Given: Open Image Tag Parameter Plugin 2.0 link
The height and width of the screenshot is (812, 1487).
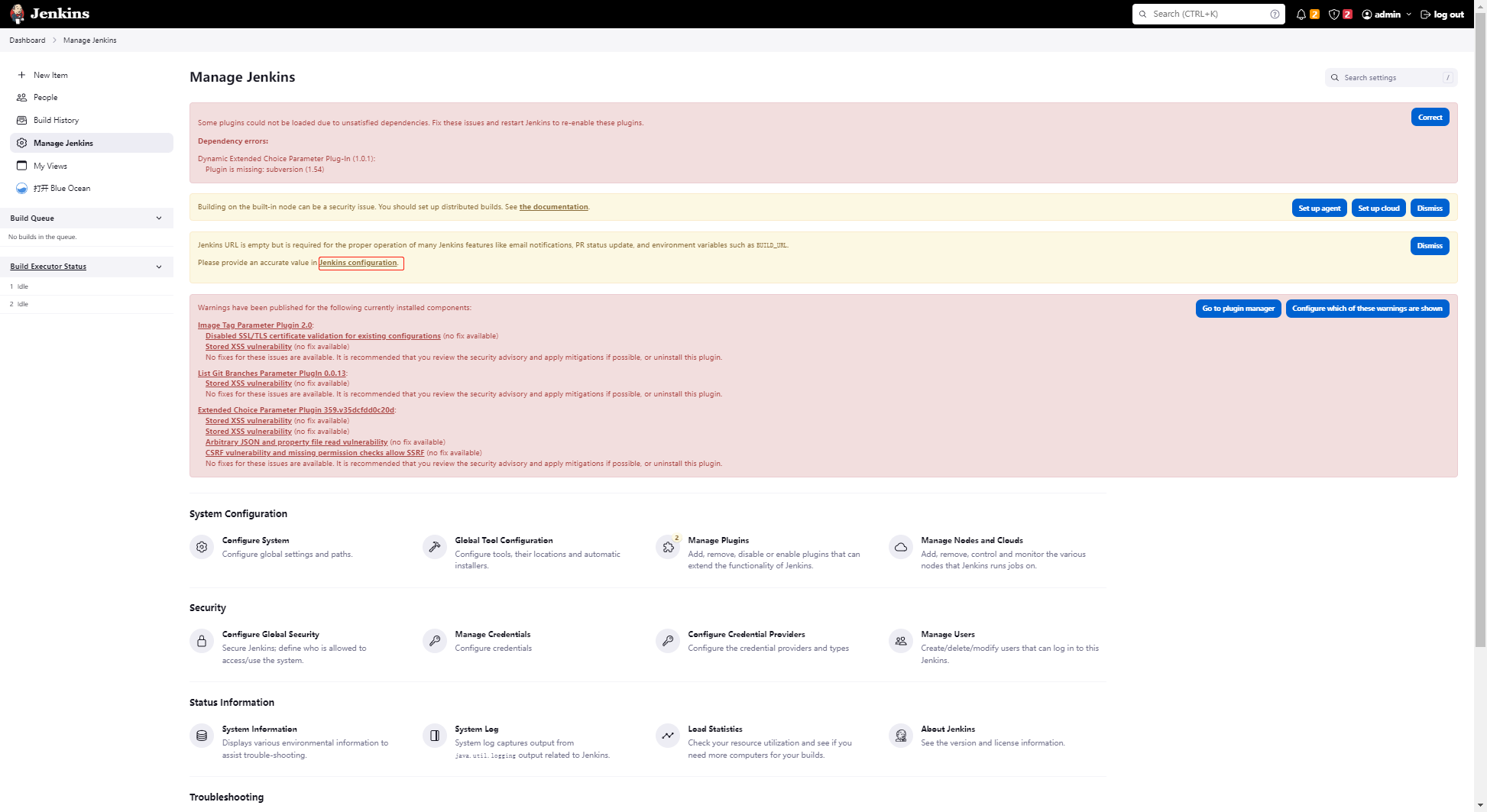Looking at the screenshot, I should point(254,325).
